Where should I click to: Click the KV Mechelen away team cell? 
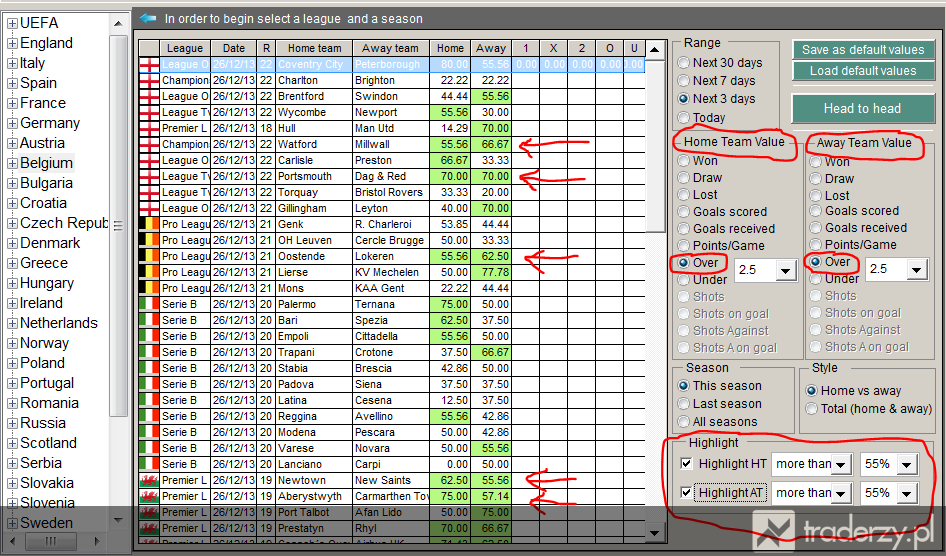pyautogui.click(x=391, y=272)
